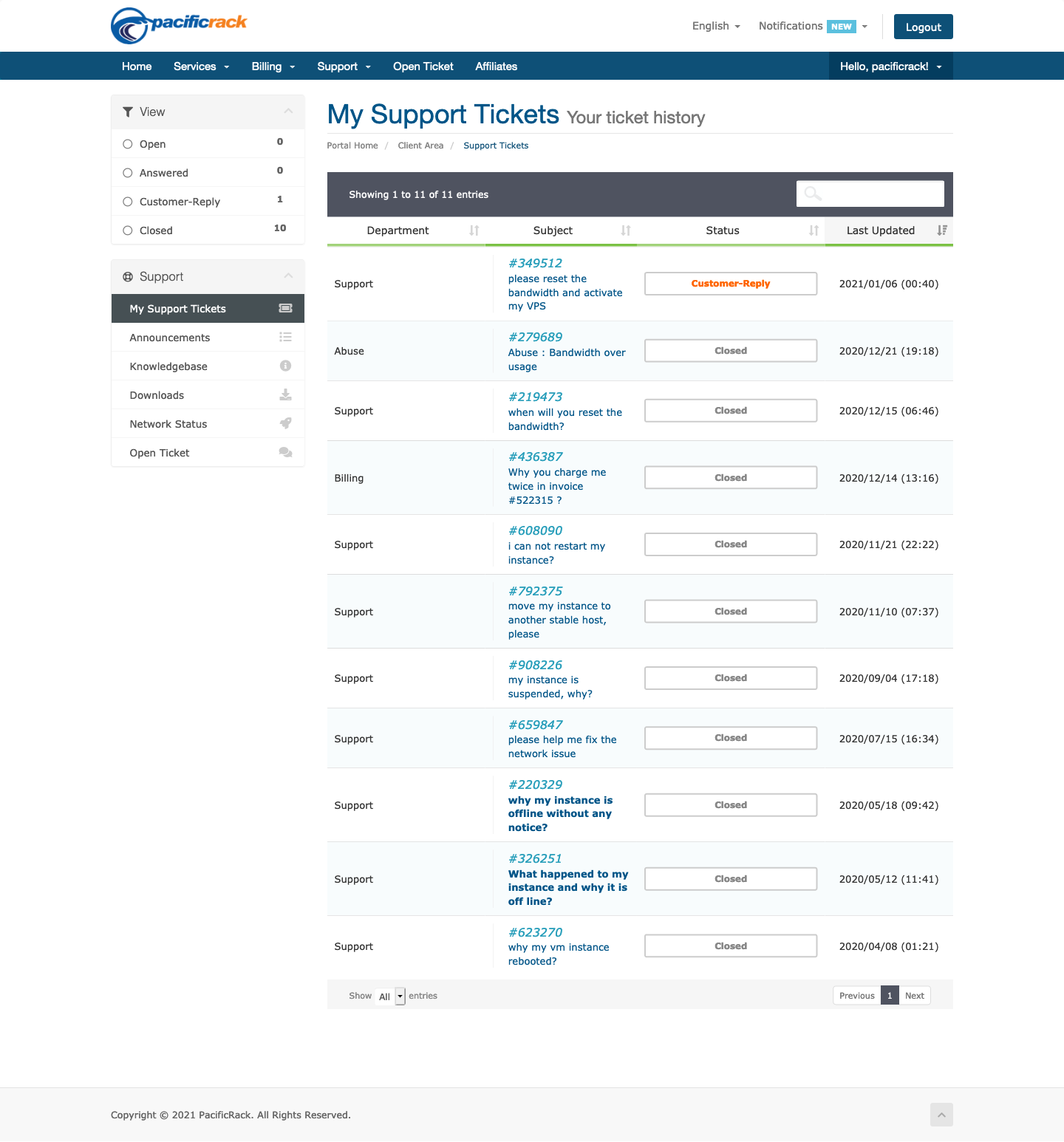The height and width of the screenshot is (1142, 1064).
Task: Collapse the Support sidebar panel chevron
Action: [x=288, y=276]
